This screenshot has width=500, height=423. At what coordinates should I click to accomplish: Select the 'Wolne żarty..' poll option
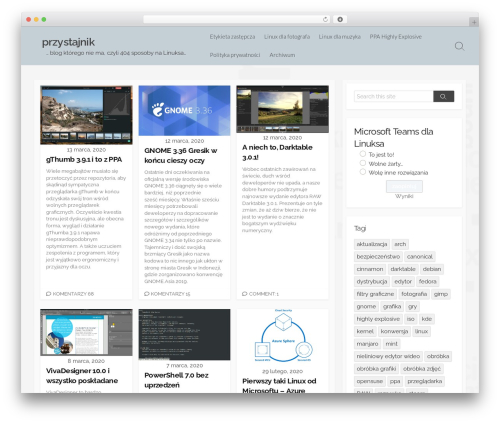[x=363, y=163]
